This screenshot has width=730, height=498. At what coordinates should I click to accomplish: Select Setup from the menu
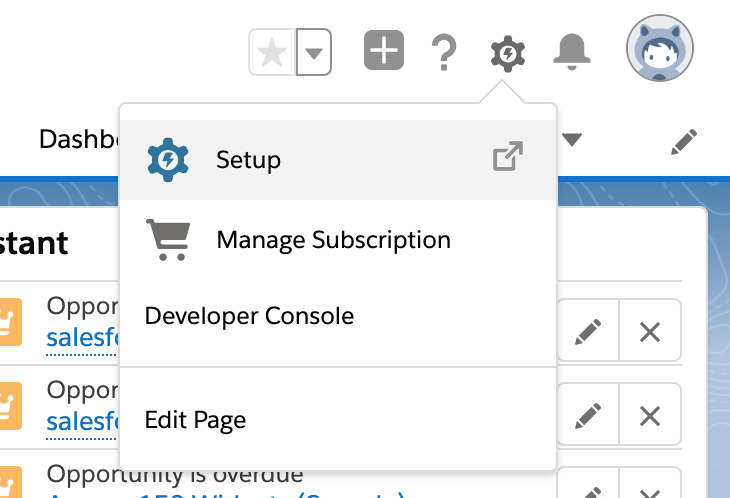pos(248,160)
